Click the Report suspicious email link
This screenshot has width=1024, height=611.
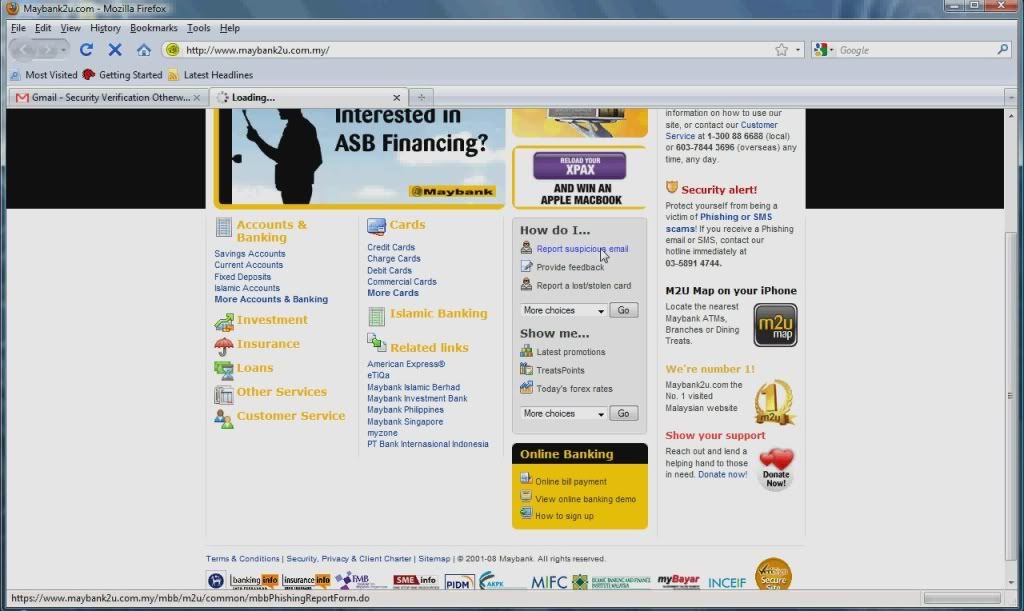[x=582, y=249]
